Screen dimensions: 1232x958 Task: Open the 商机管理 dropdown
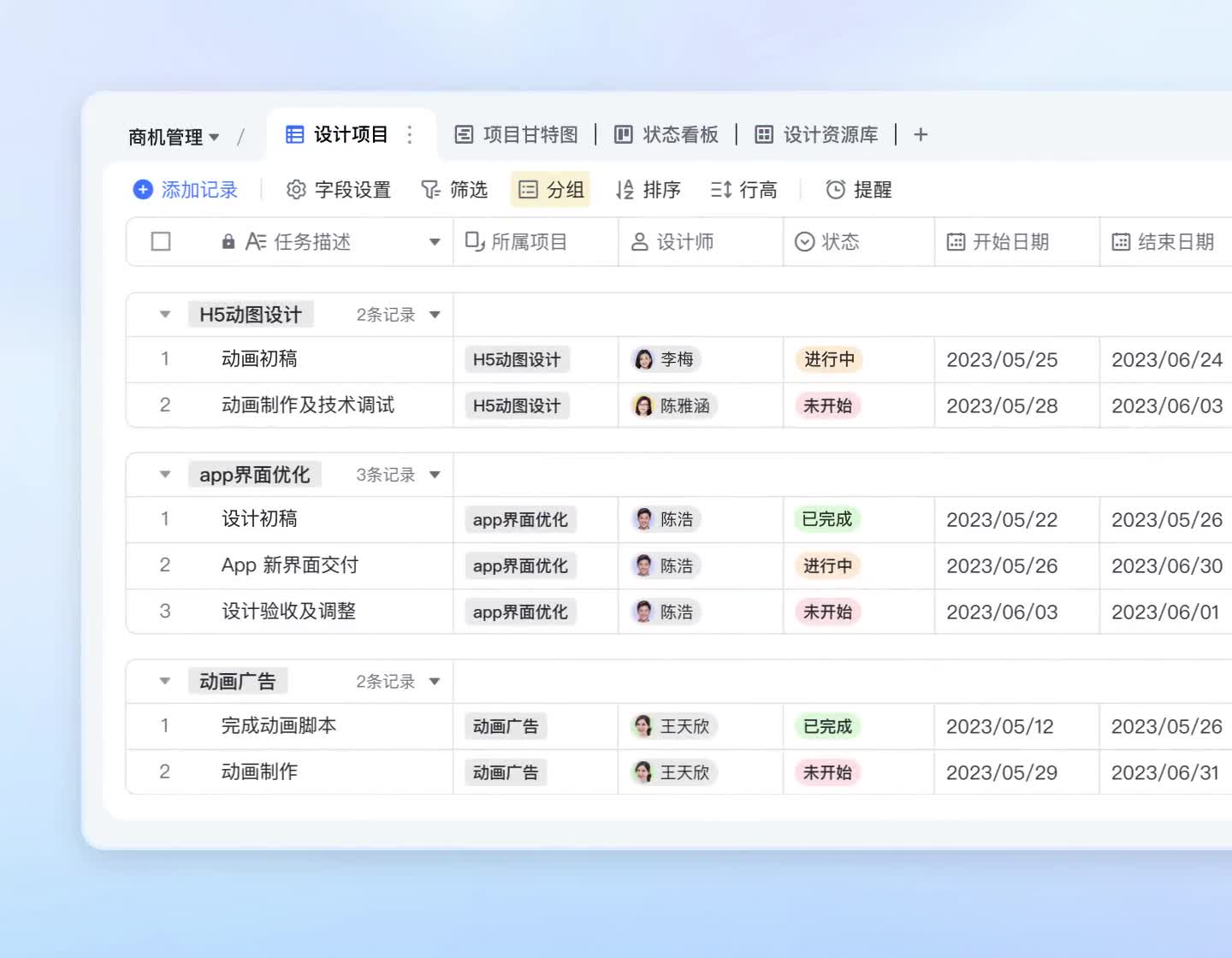176,135
